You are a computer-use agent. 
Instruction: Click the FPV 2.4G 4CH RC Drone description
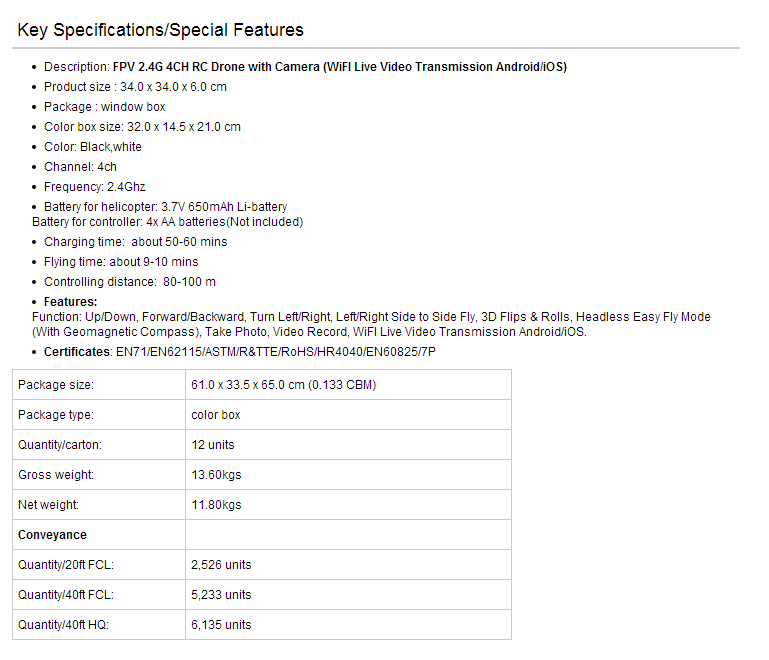point(339,67)
